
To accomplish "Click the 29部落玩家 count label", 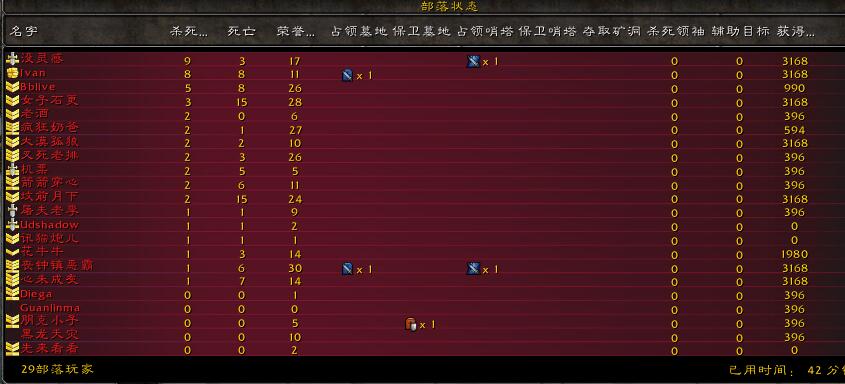I will click(58, 369).
